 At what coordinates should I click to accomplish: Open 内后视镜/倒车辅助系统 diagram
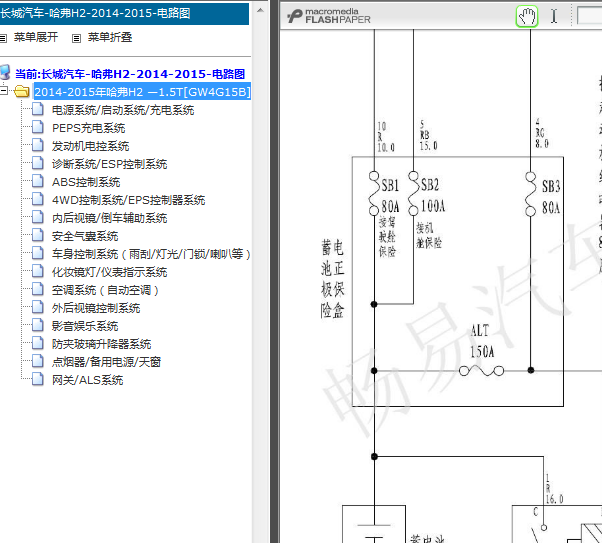tap(109, 218)
